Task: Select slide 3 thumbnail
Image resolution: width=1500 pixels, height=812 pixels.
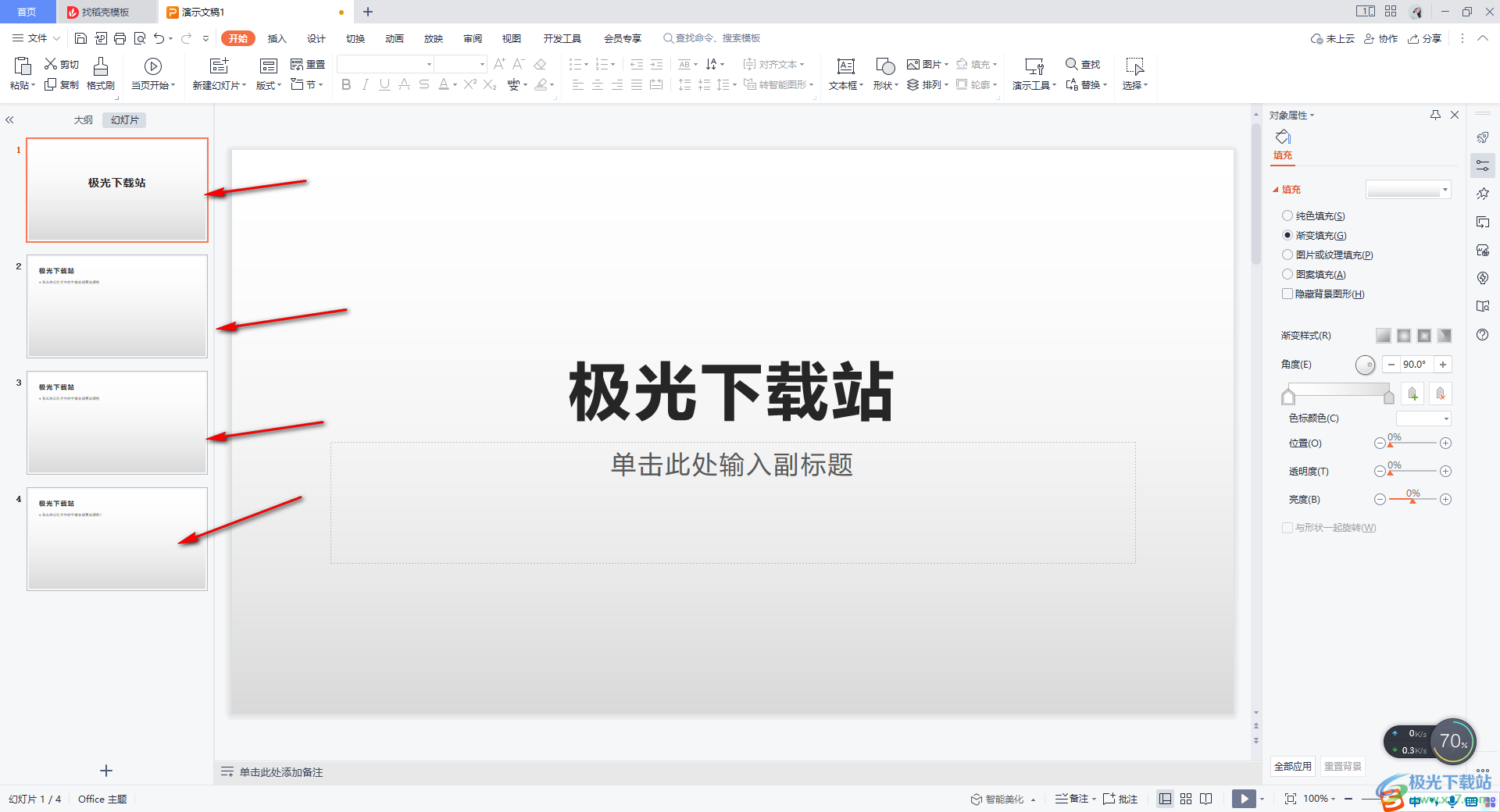Action: click(117, 422)
